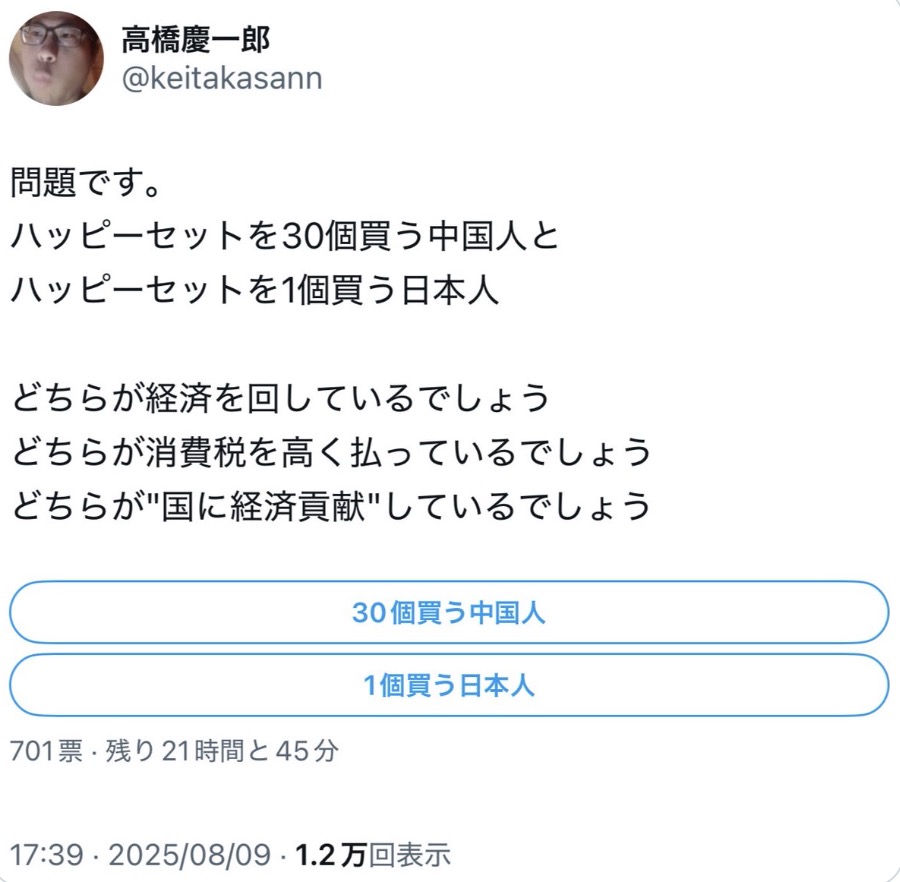Click the ハッピーセットを30個買う中国人と line
The image size is (900, 882).
(285, 238)
